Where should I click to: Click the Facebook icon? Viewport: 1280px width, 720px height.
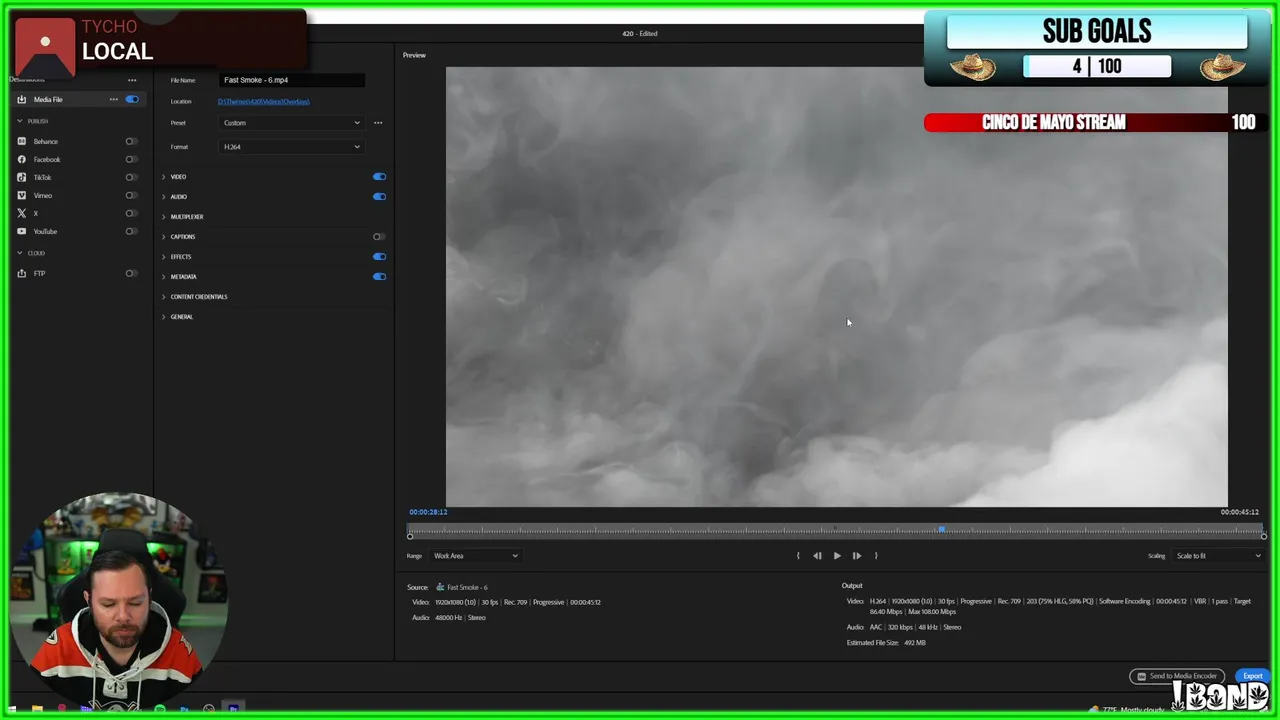tap(21, 159)
